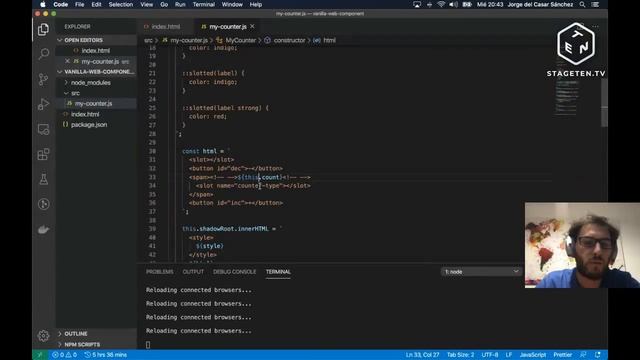Click the remote window indicator in status bar
This screenshot has width=640, height=360.
pos(40,355)
